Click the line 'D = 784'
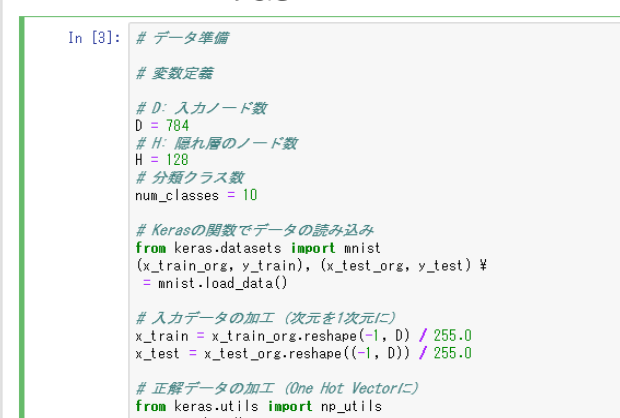The image size is (620, 418). [x=162, y=125]
